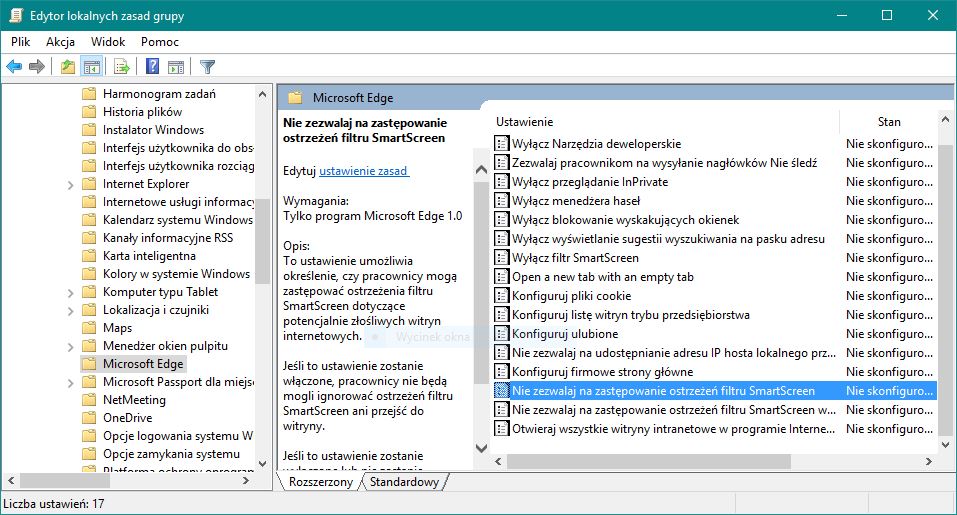Click the tree pane scroll up arrow
Image resolution: width=957 pixels, height=515 pixels.
click(x=262, y=94)
